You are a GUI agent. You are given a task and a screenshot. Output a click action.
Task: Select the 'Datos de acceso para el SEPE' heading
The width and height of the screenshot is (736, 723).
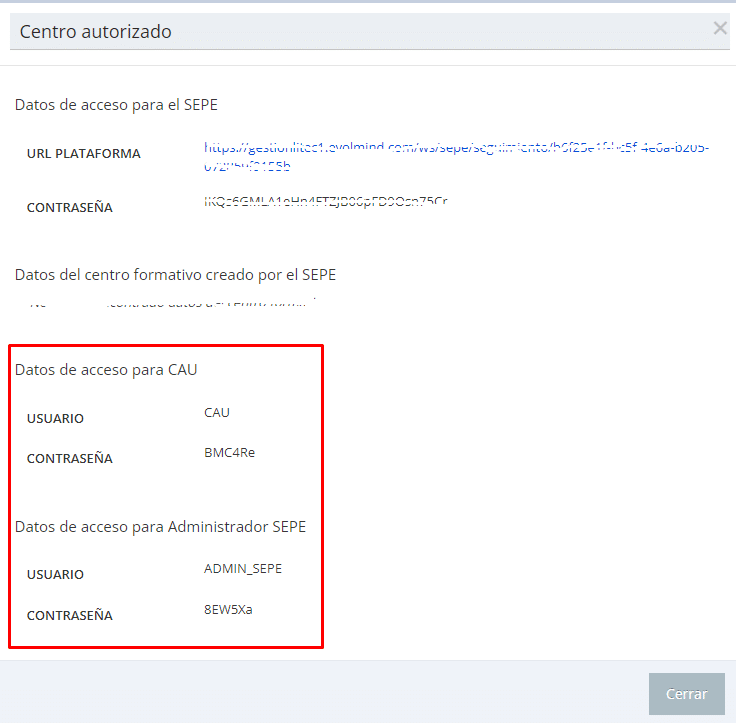point(116,104)
